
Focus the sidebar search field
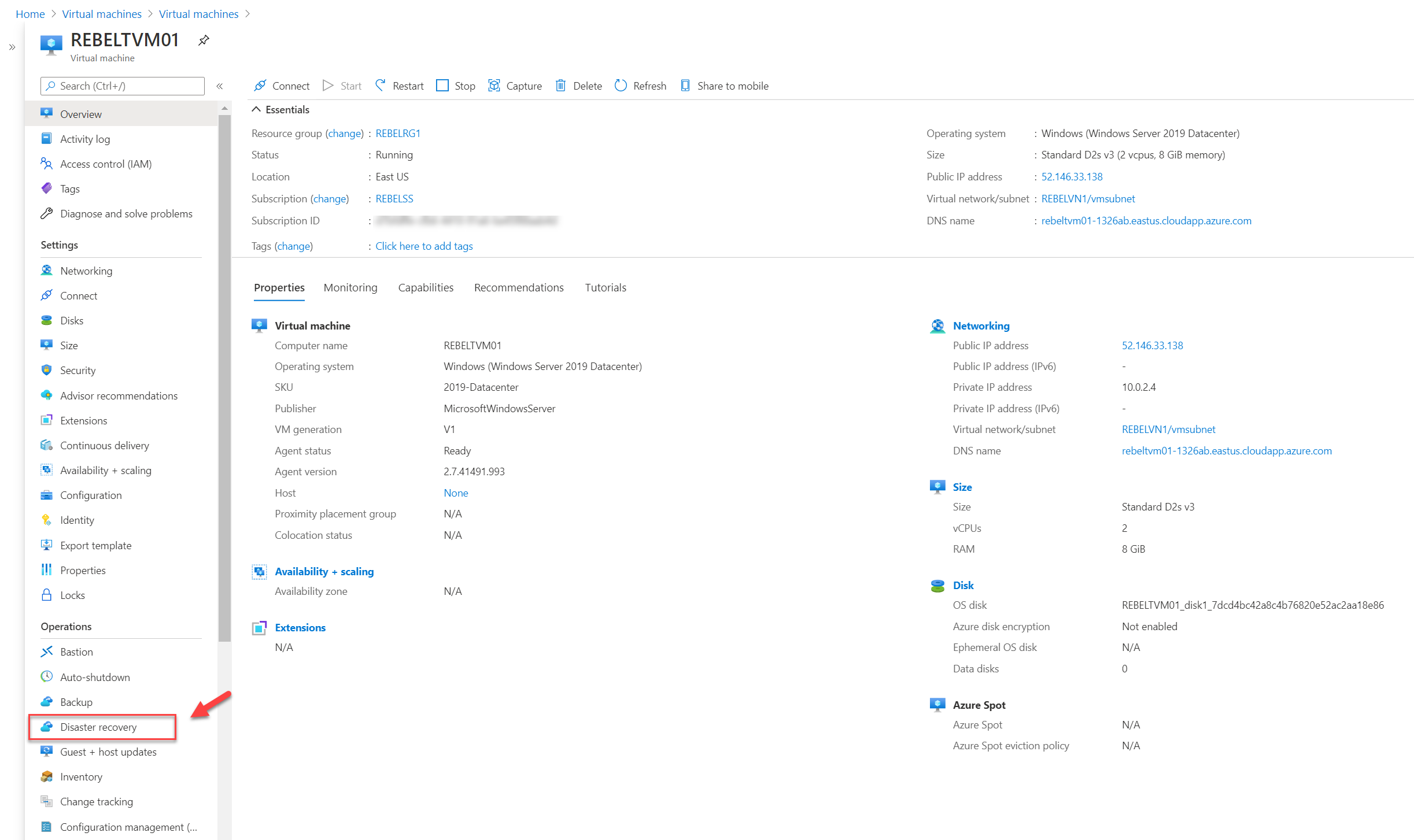pyautogui.click(x=123, y=86)
